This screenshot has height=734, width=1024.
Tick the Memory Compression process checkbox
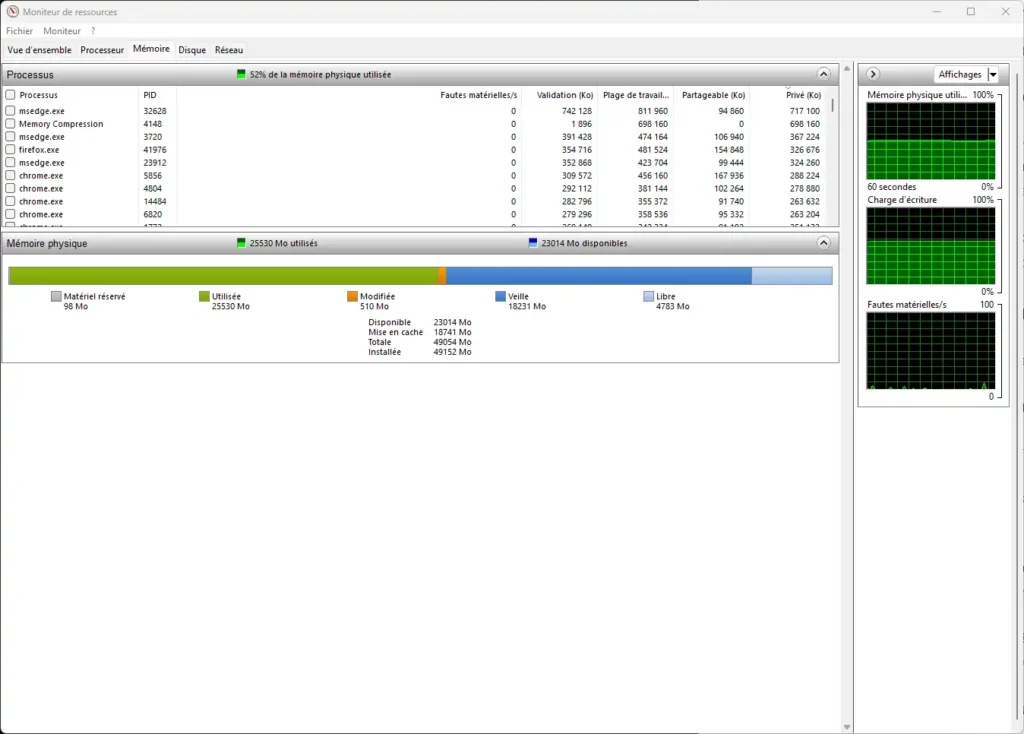[x=10, y=124]
